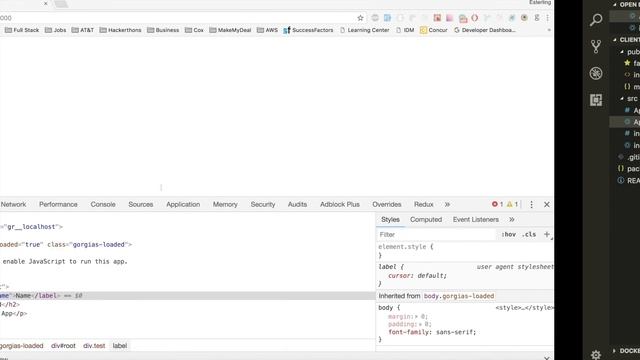The height and width of the screenshot is (360, 640).
Task: Open the Jobs bookmark folder
Action: [x=56, y=30]
